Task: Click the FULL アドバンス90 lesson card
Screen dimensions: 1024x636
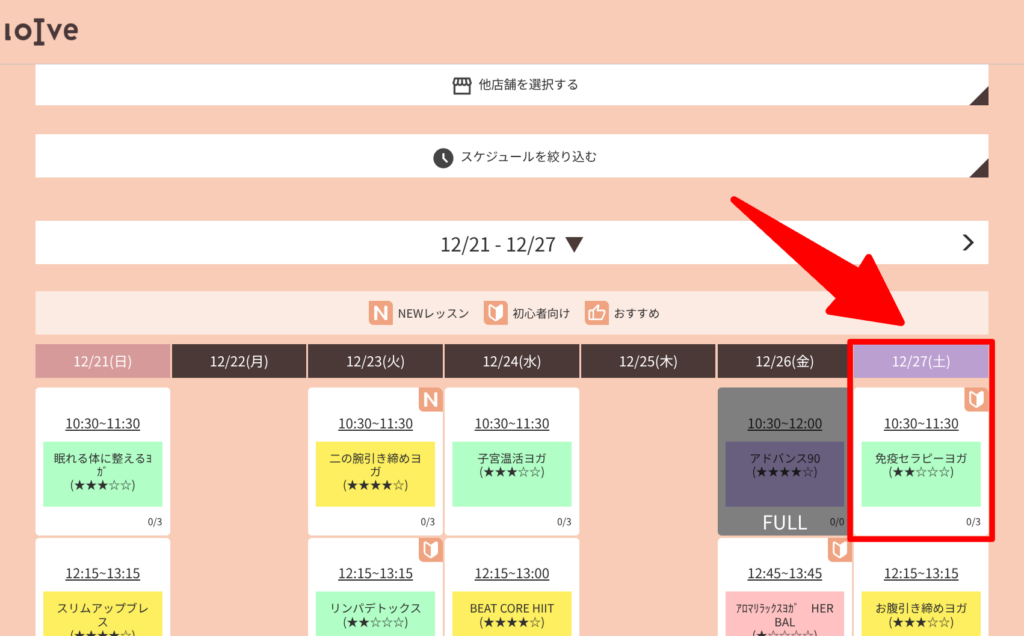Action: (784, 460)
